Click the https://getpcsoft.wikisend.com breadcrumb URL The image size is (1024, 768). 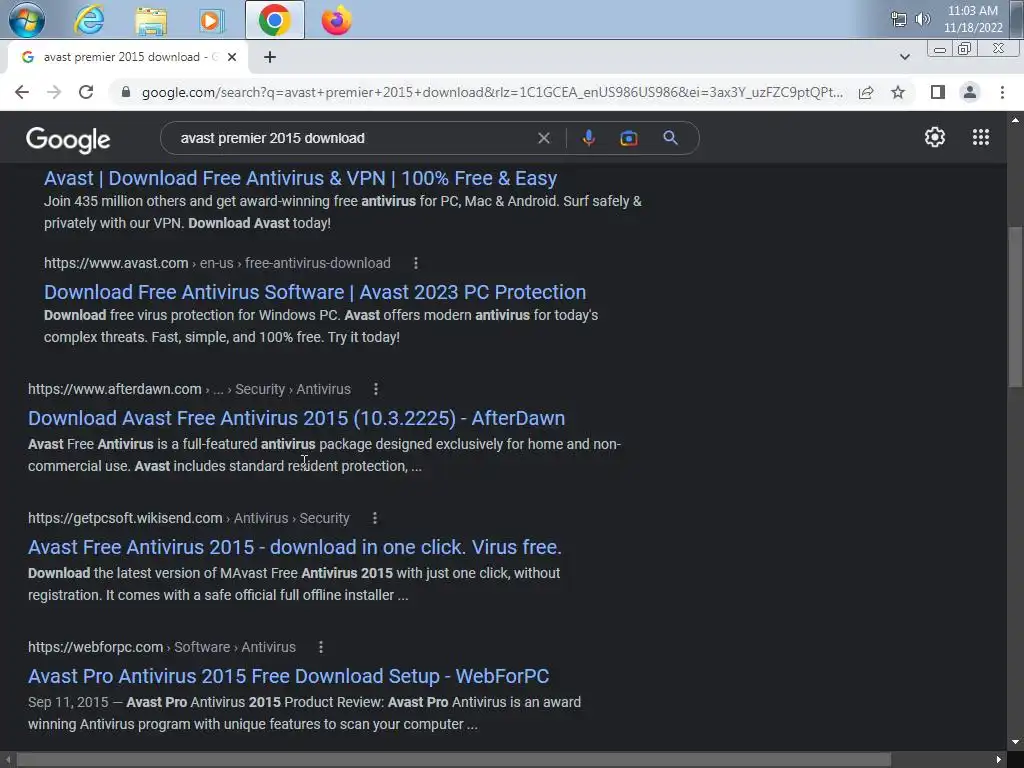pyautogui.click(x=125, y=518)
